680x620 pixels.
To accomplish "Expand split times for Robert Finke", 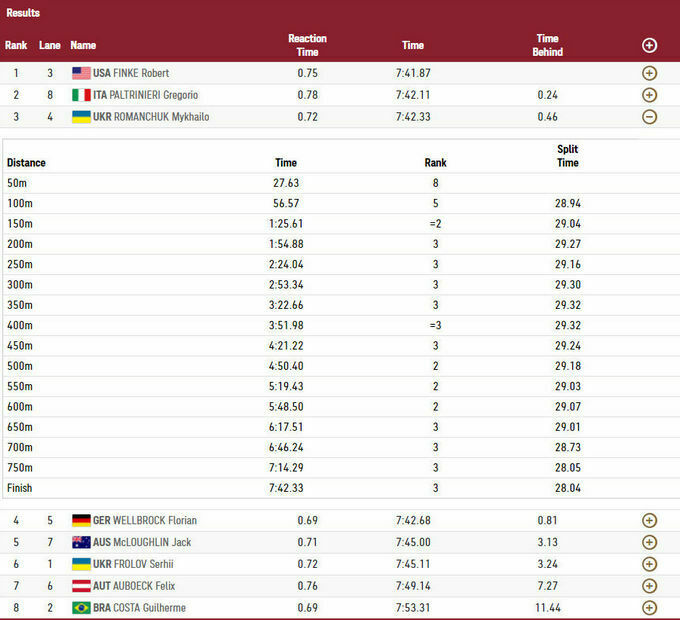I will pos(649,73).
